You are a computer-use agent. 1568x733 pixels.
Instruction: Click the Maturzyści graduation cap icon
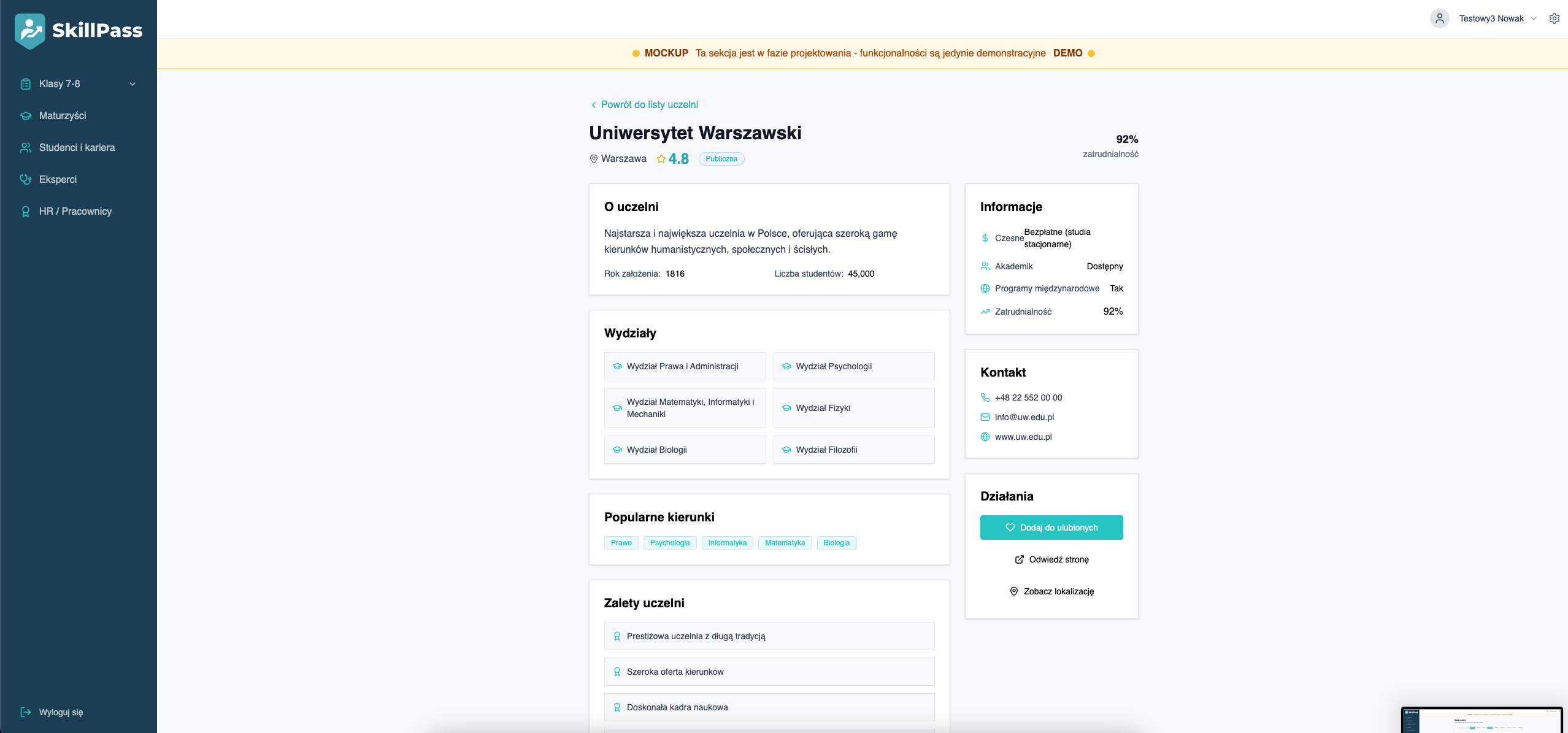point(26,116)
